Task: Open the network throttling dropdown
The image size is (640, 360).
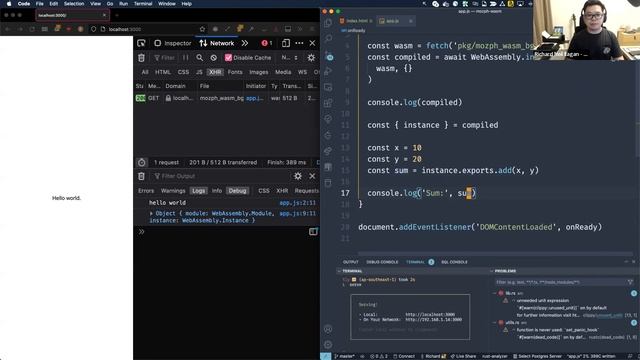Action: pos(289,58)
